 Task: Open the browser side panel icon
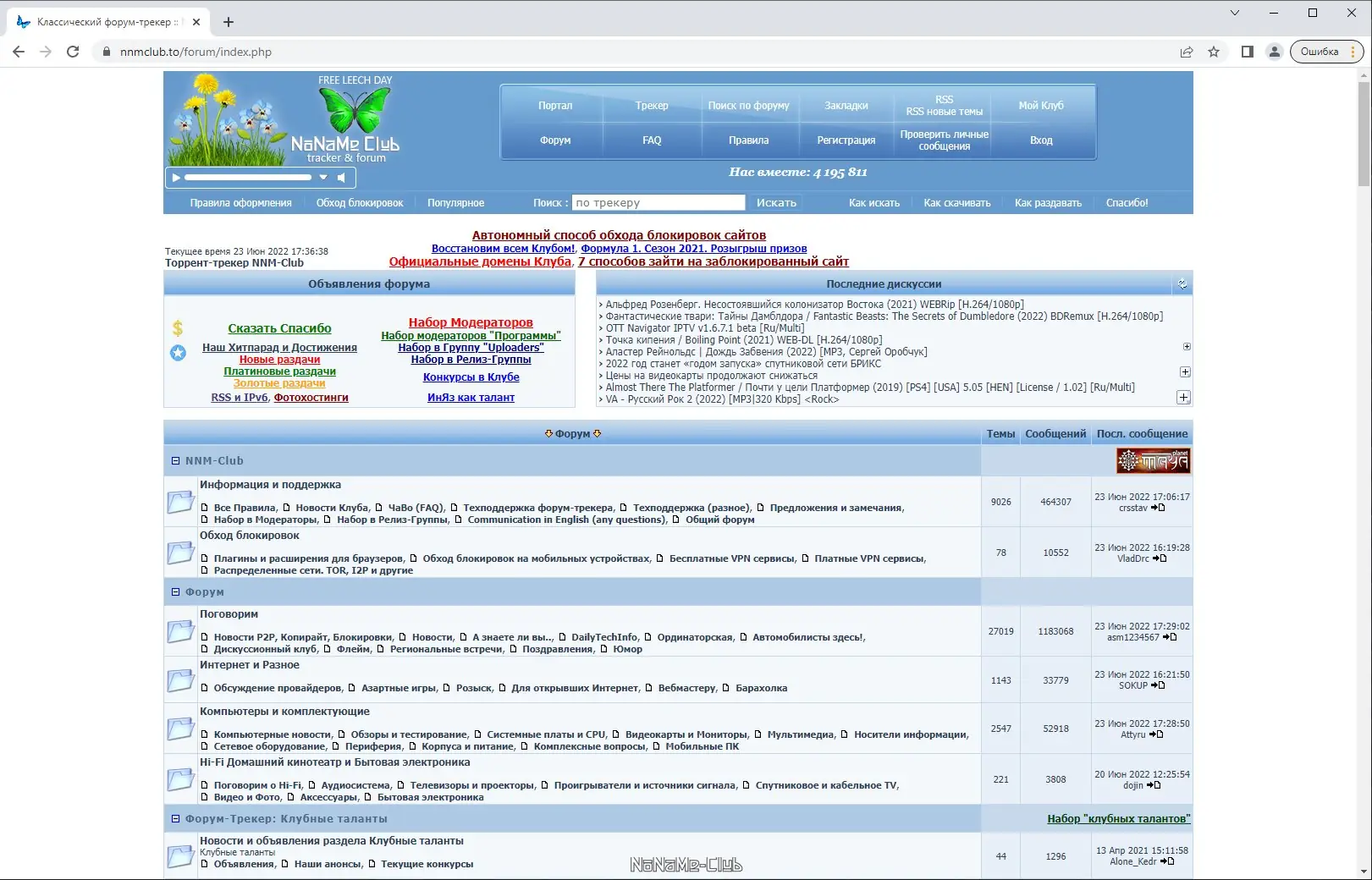(1248, 52)
